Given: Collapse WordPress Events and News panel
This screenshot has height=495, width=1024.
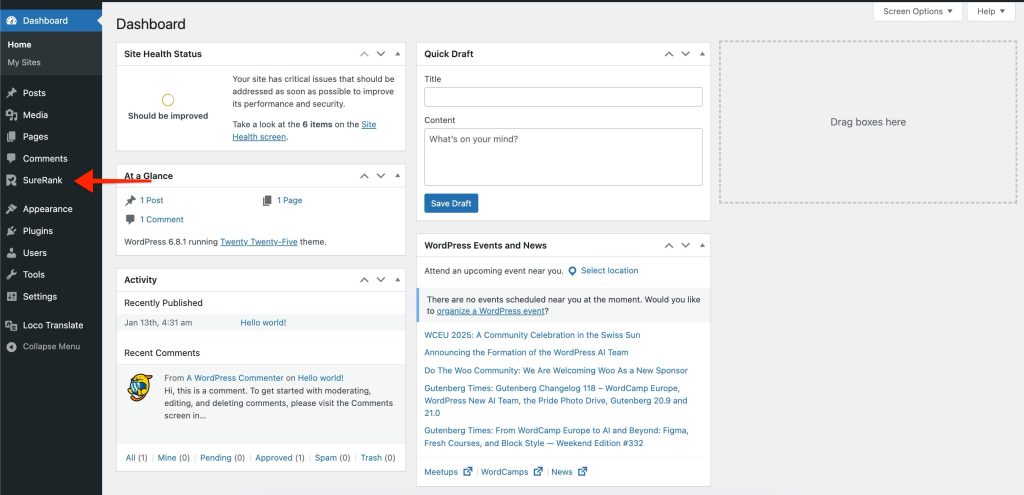Looking at the screenshot, I should click(702, 246).
